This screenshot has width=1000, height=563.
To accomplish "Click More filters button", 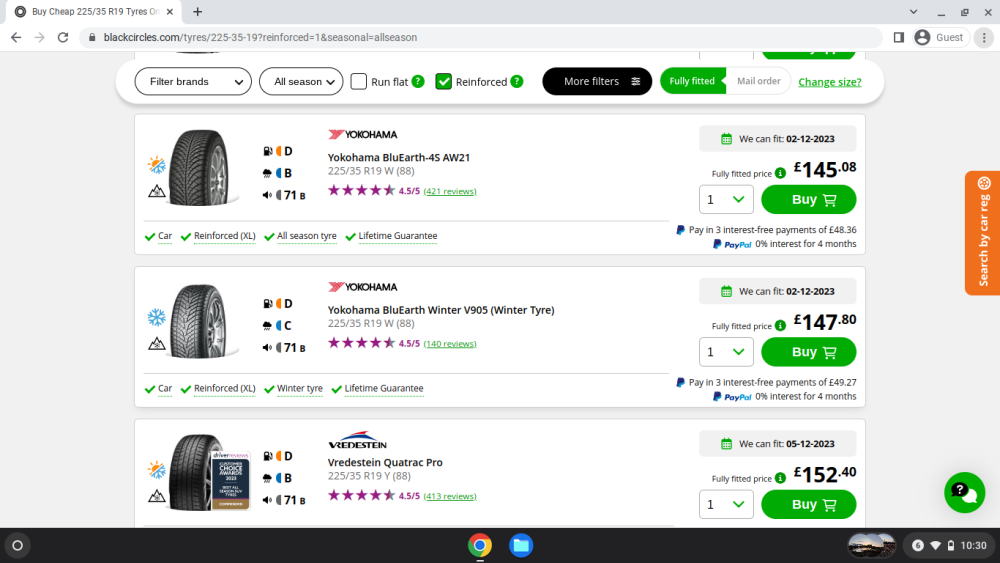I will (597, 82).
